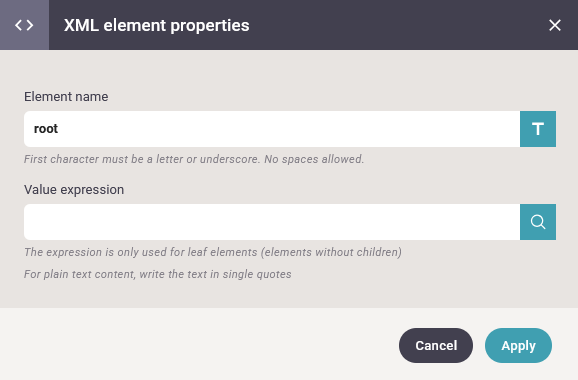Open expression lookup via the magnifier icon
The image size is (578, 380).
(x=538, y=222)
